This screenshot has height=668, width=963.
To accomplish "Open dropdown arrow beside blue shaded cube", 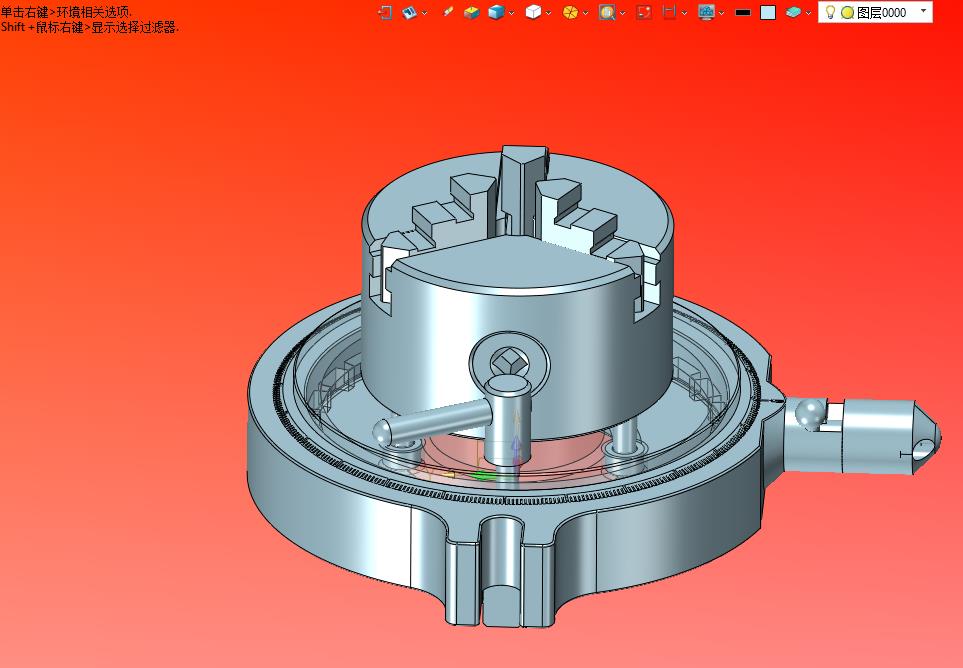I will 511,13.
